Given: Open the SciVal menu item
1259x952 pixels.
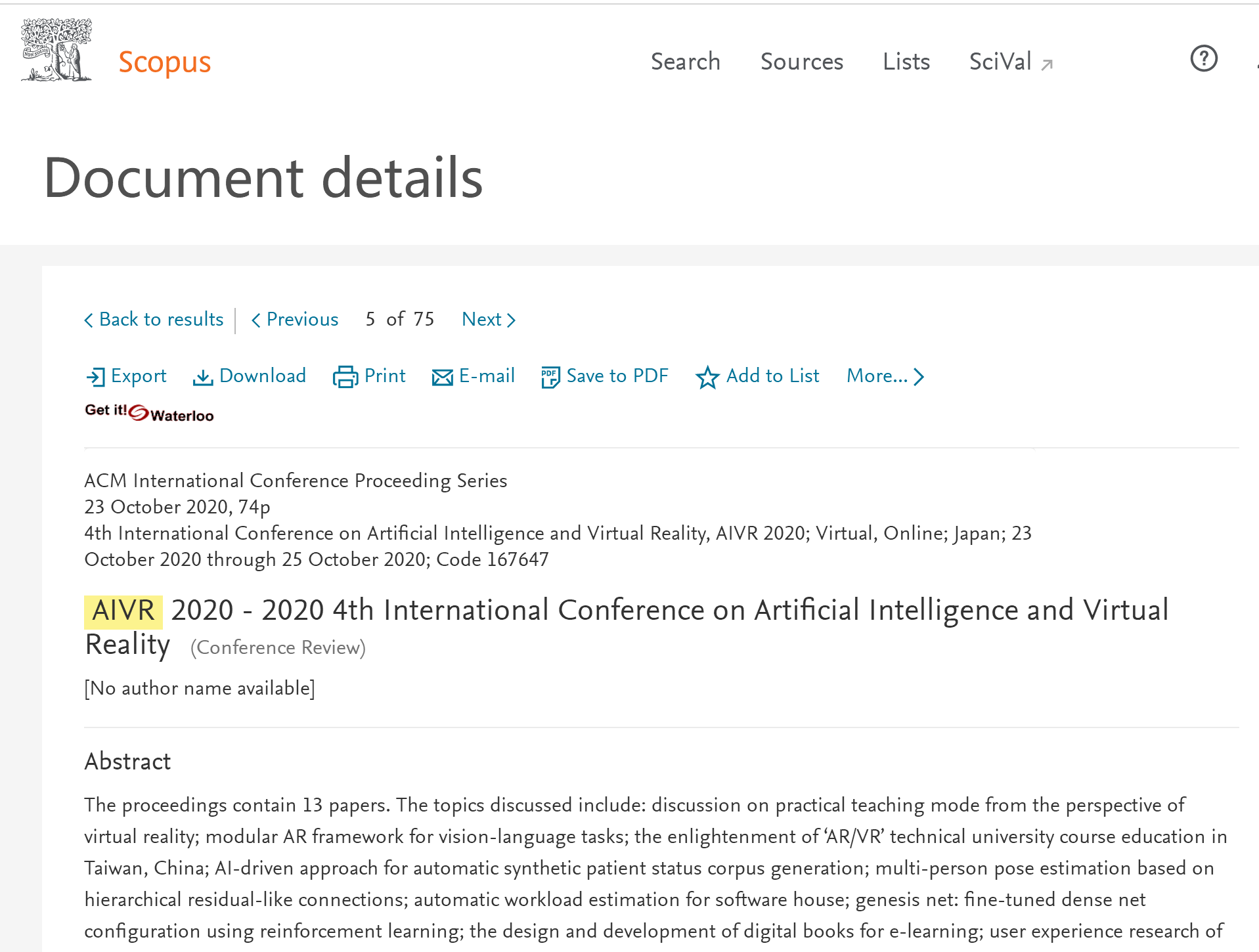Looking at the screenshot, I should 1000,62.
